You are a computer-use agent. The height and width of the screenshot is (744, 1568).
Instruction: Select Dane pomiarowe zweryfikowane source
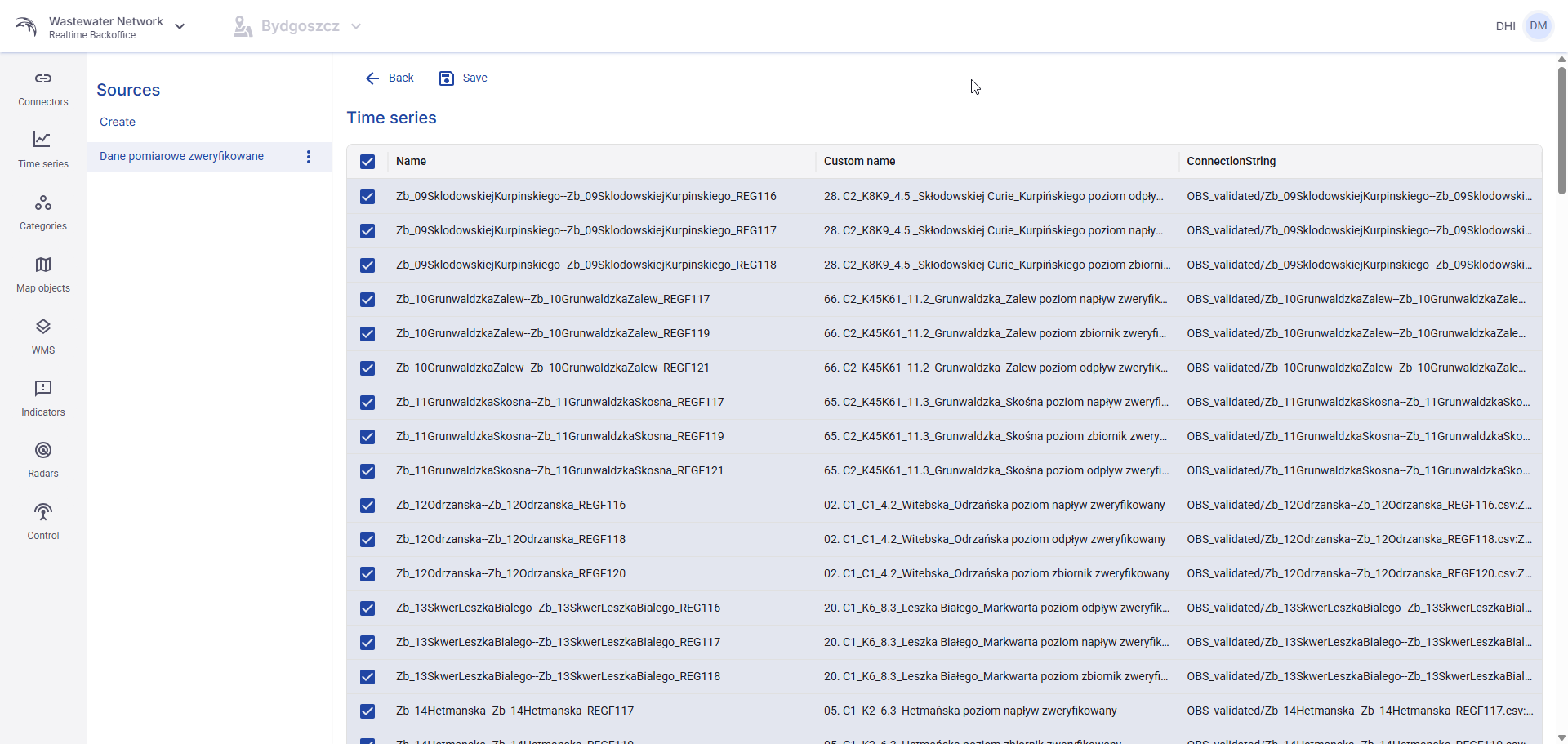[181, 156]
